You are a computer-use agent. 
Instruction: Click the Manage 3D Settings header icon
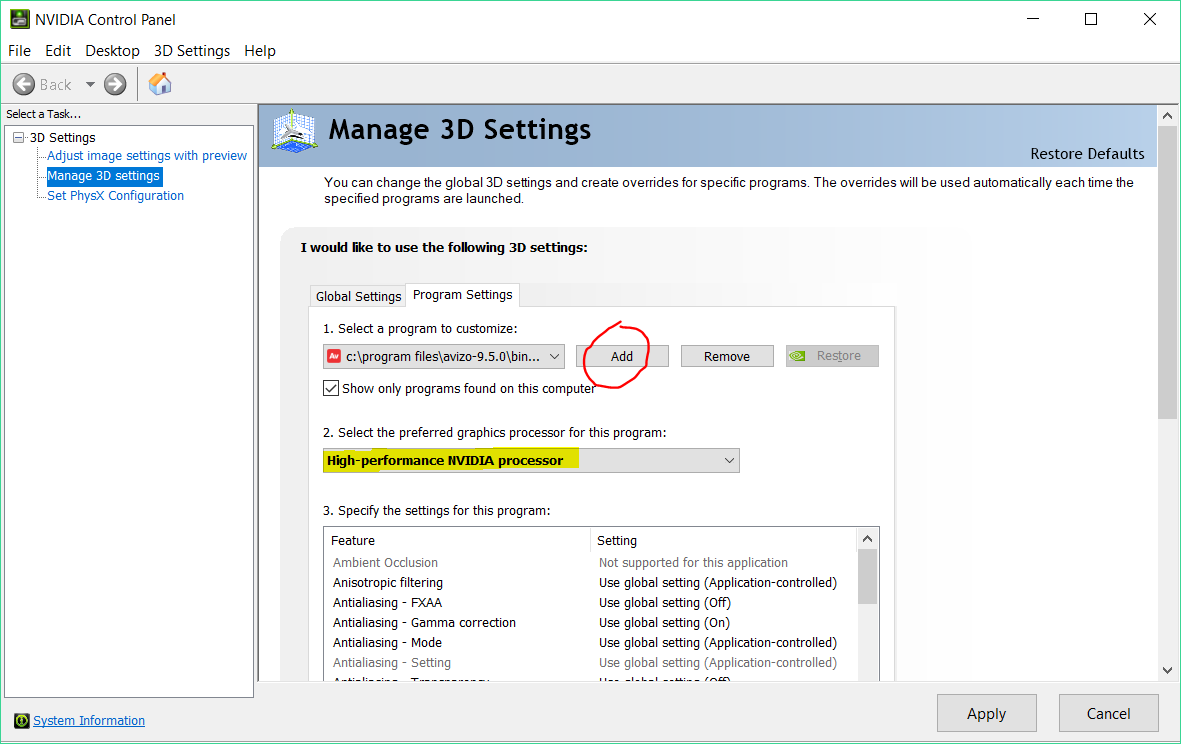(x=294, y=131)
